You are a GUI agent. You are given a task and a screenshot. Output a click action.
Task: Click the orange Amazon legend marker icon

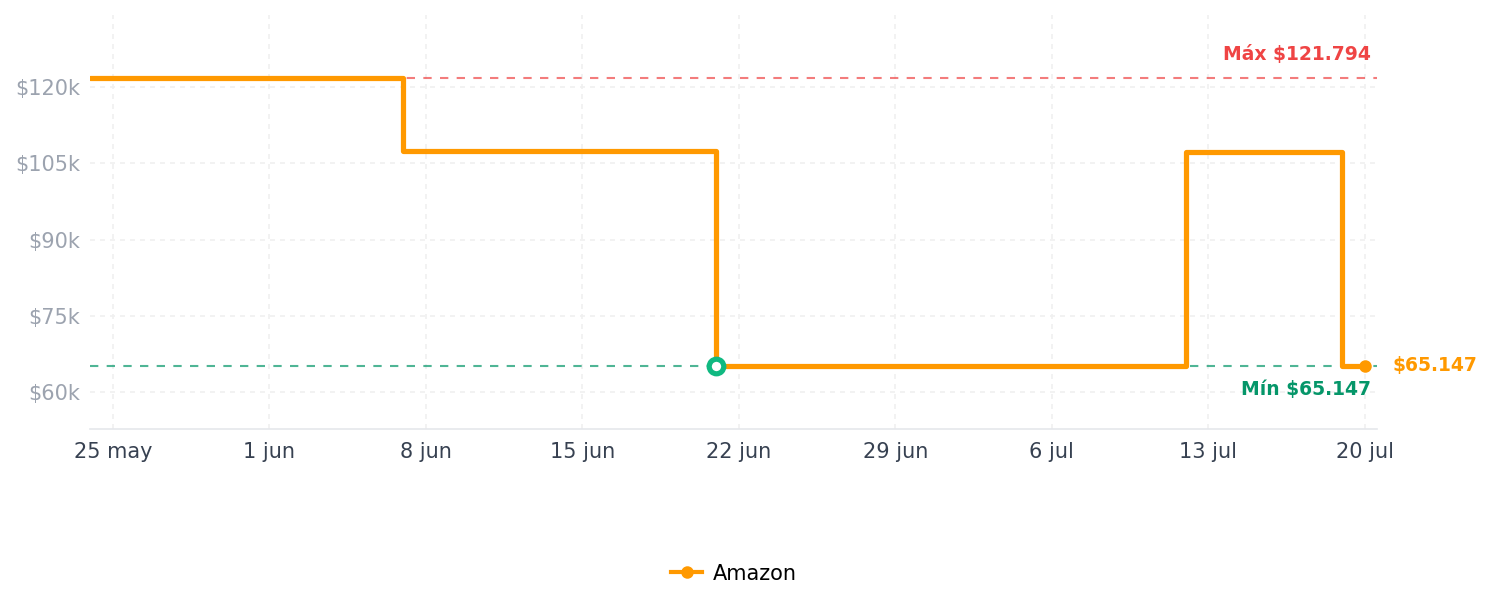coord(687,573)
